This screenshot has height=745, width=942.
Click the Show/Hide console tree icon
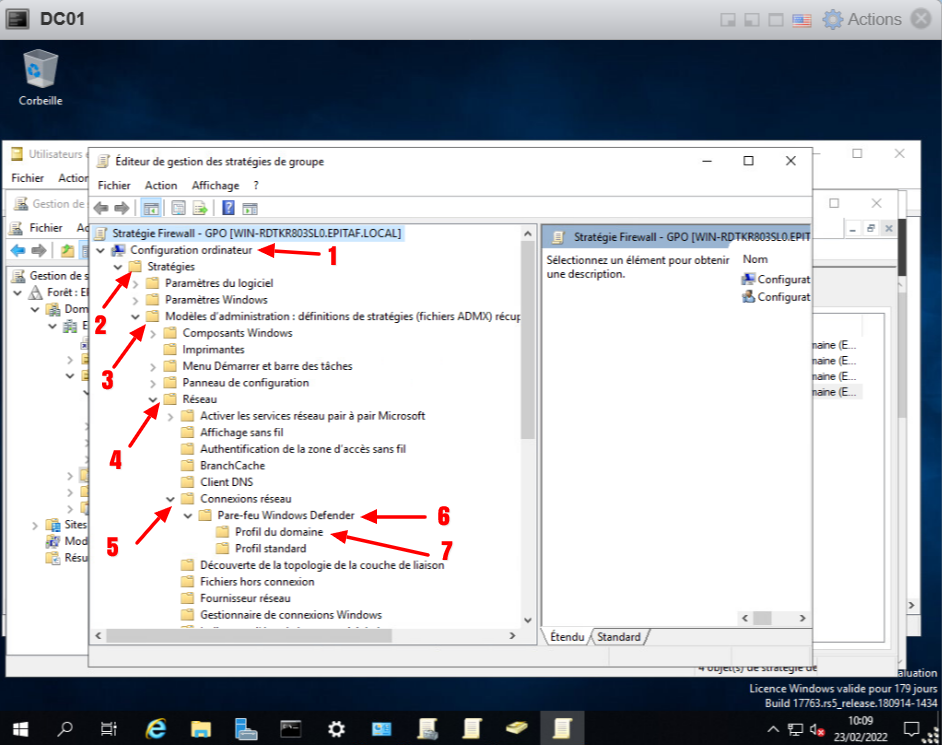pos(151,208)
